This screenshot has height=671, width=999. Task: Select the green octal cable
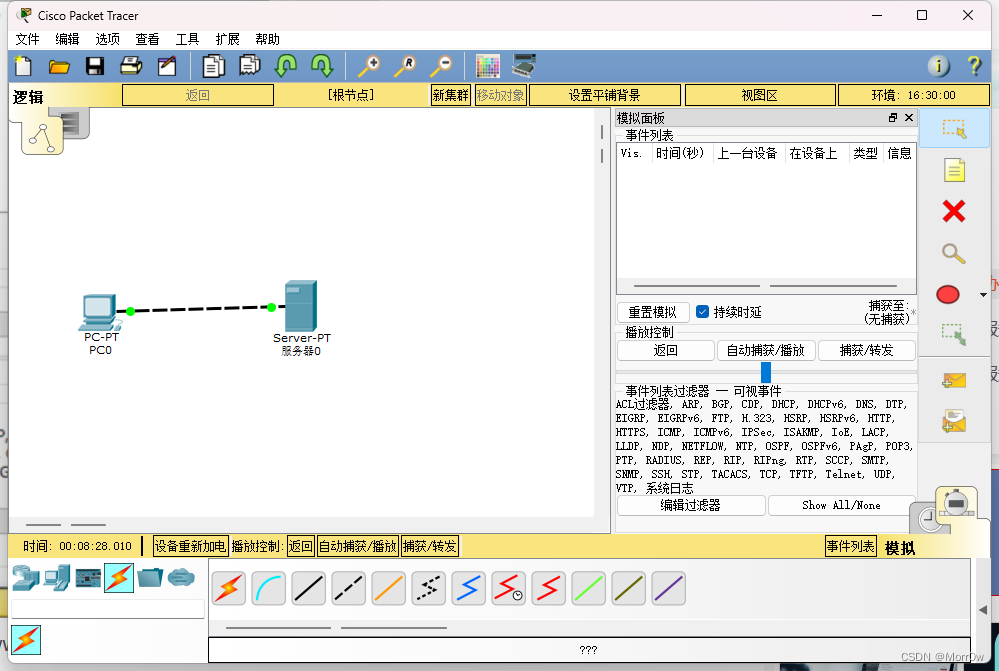(x=589, y=588)
